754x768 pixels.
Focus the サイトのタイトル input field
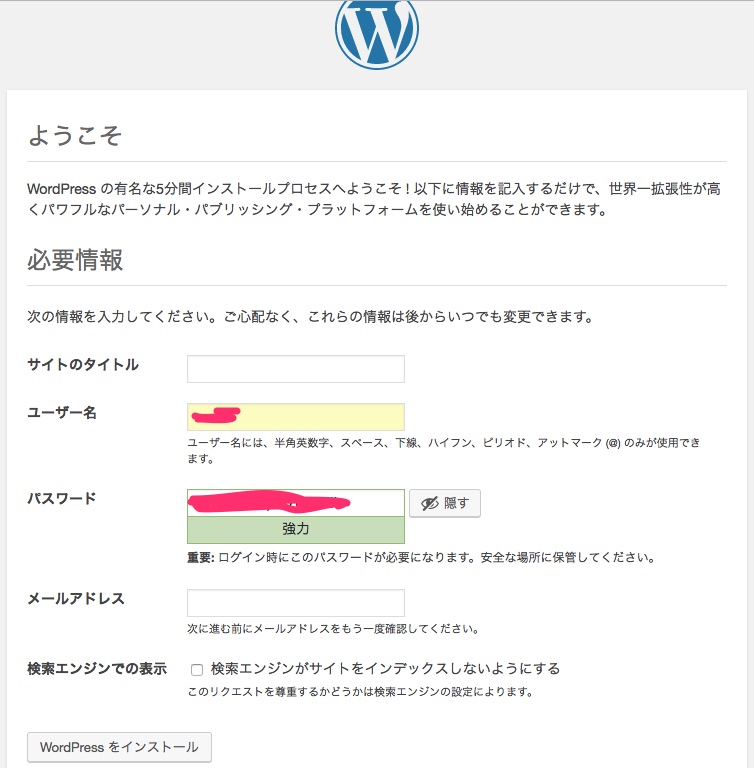pos(296,369)
